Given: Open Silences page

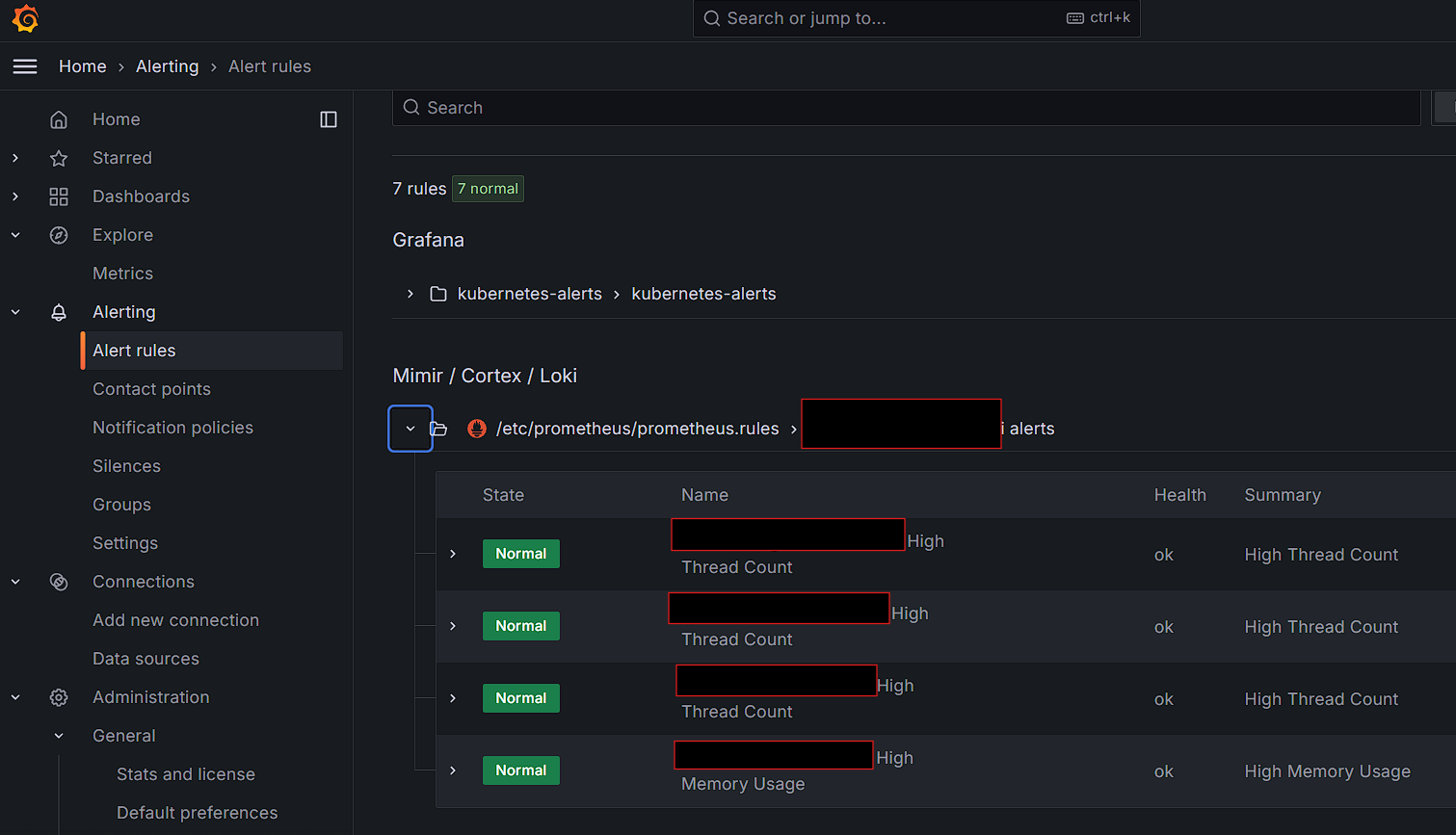Looking at the screenshot, I should click(126, 466).
